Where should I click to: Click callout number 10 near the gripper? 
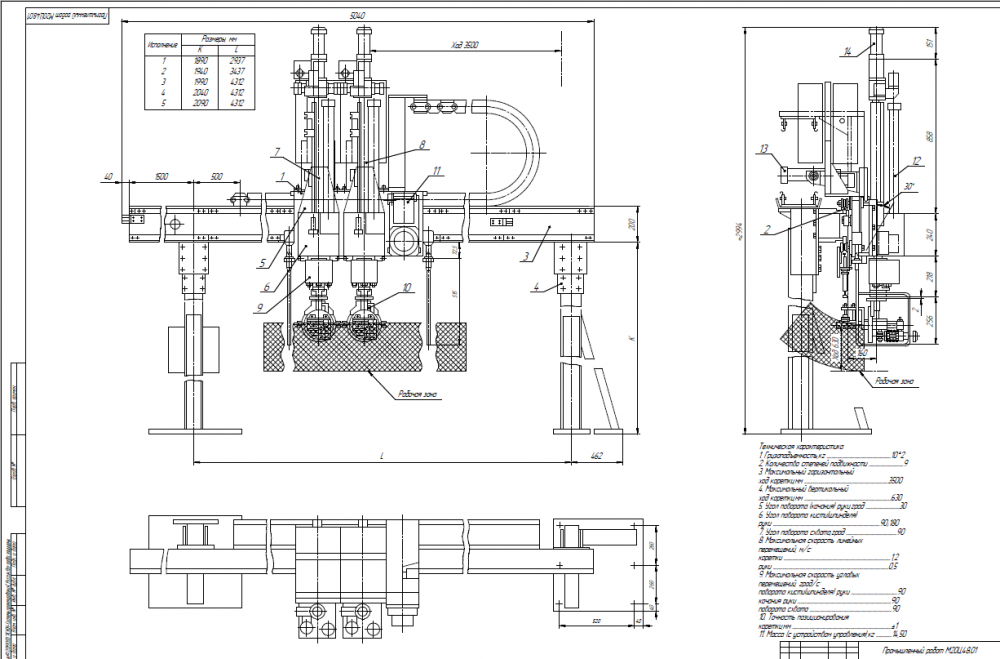click(407, 288)
